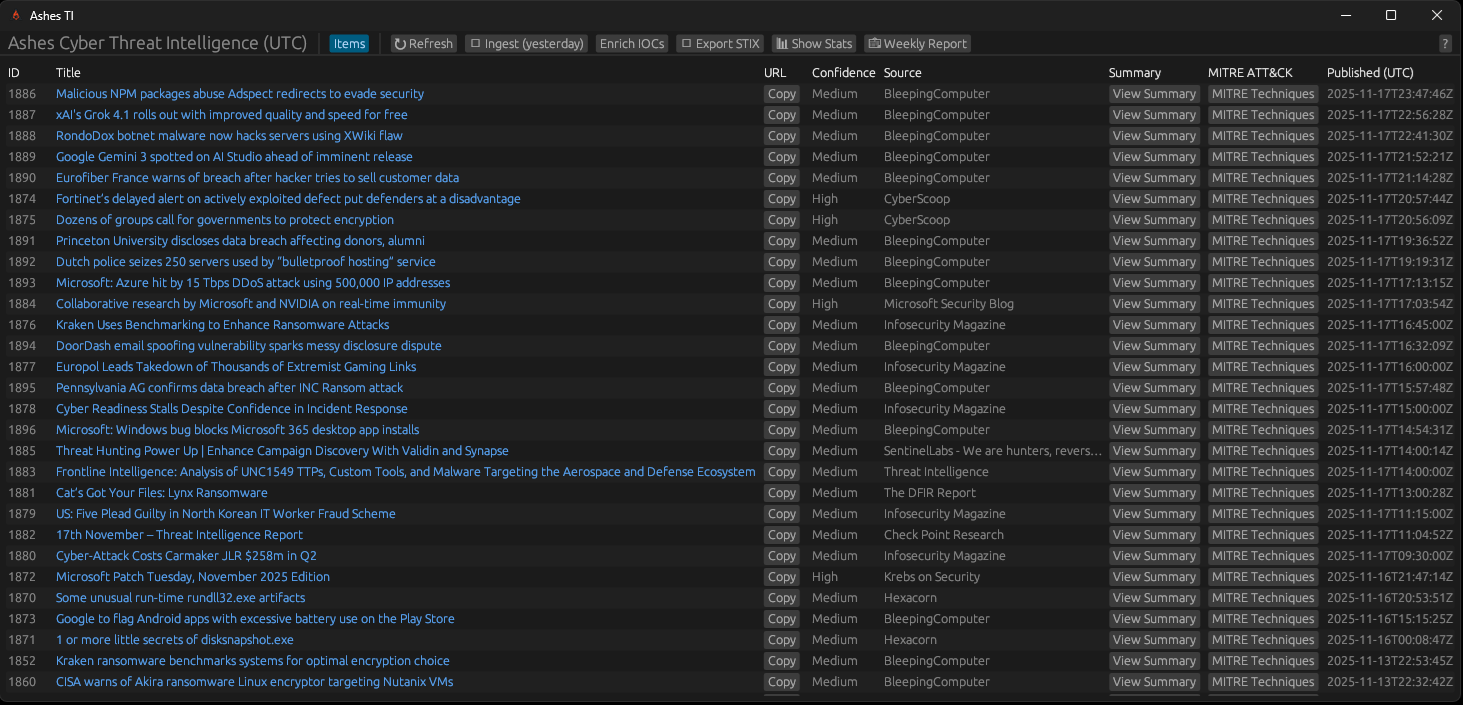Sort by the Published (UTC) column header
The image size is (1474, 705).
point(1369,73)
